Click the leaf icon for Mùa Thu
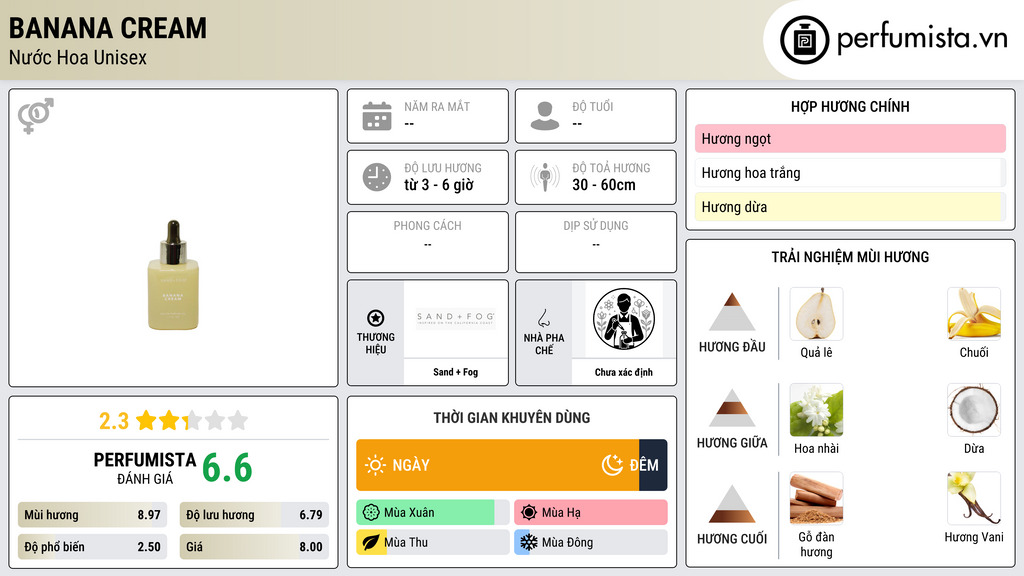1024x576 pixels. 371,542
